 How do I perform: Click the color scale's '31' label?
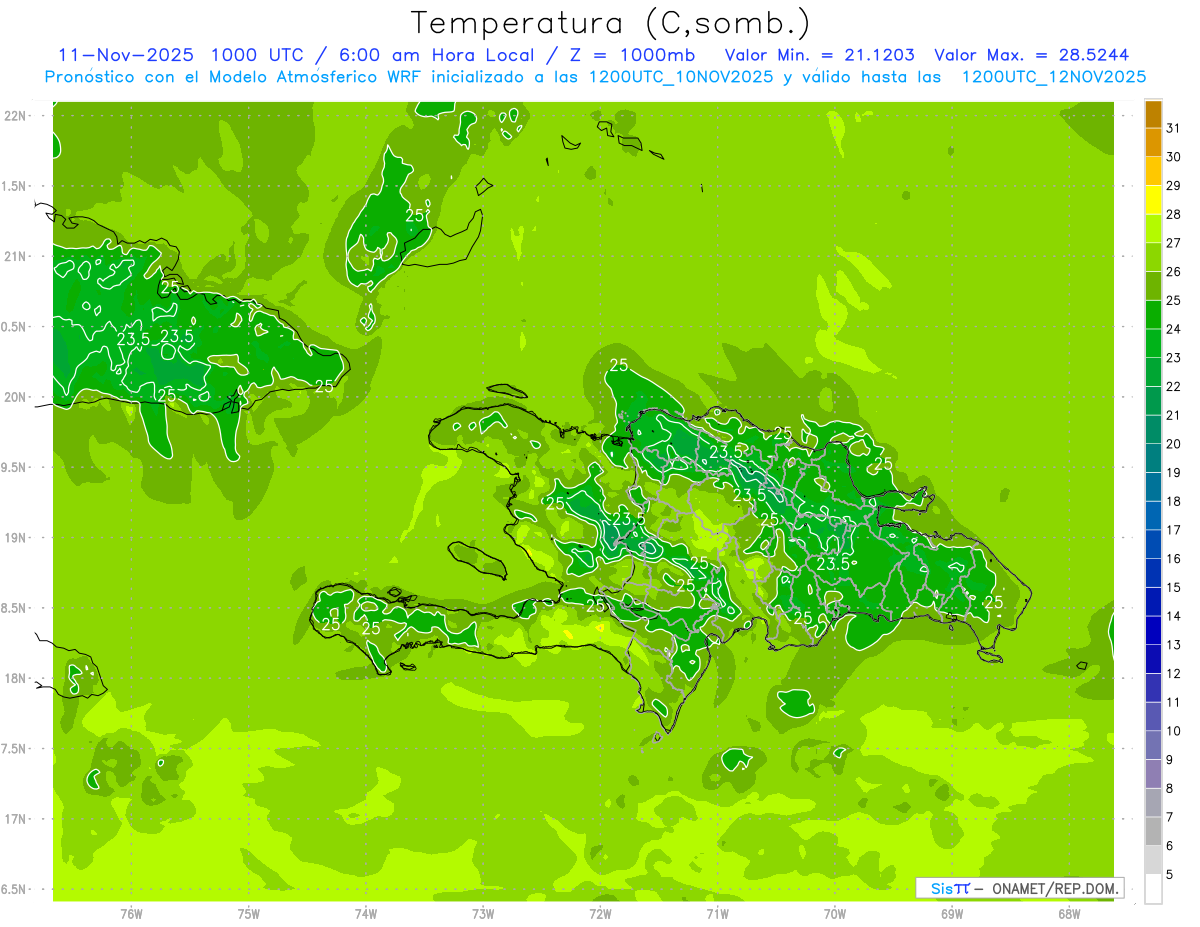pos(1174,128)
